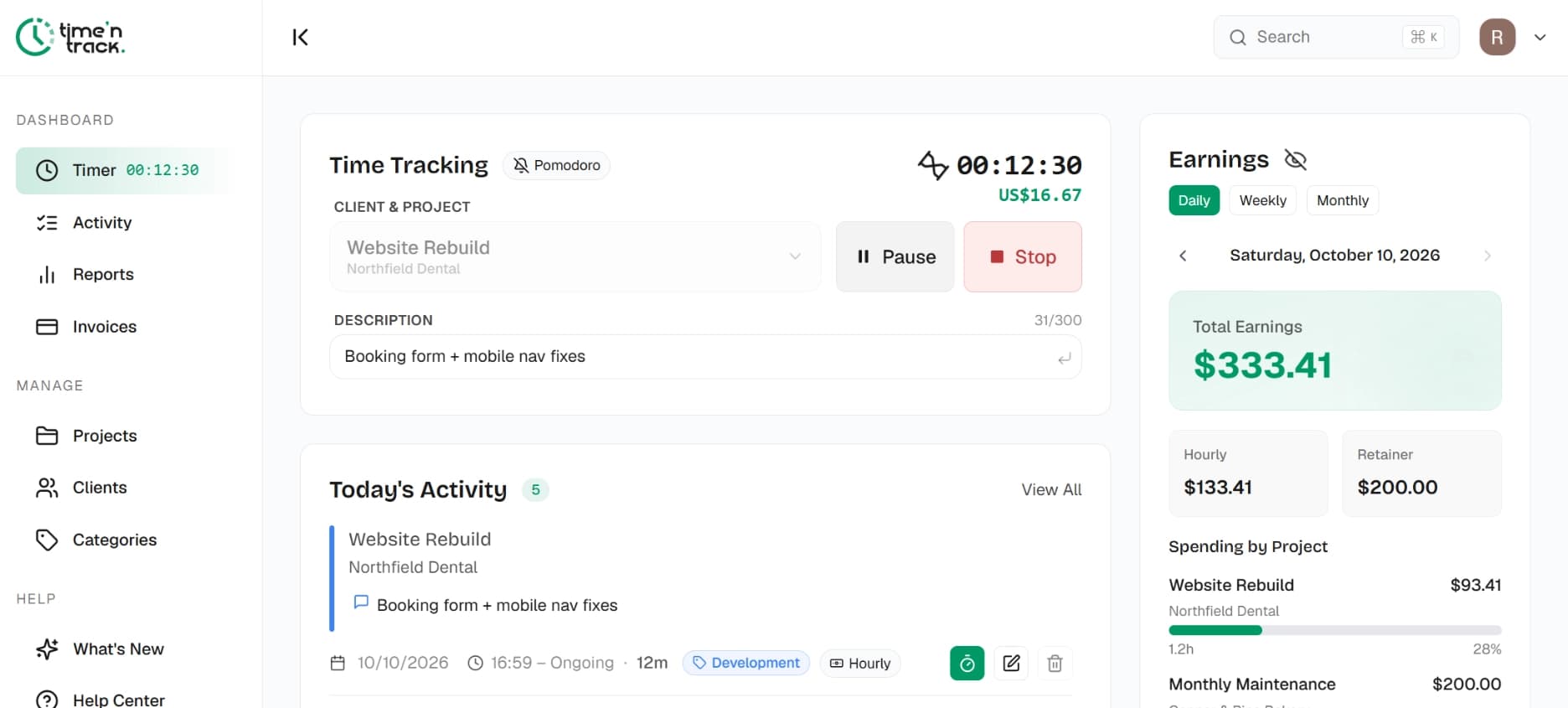The width and height of the screenshot is (1568, 708).
Task: Click the calendar icon next to 10/10/2026
Action: (x=338, y=664)
